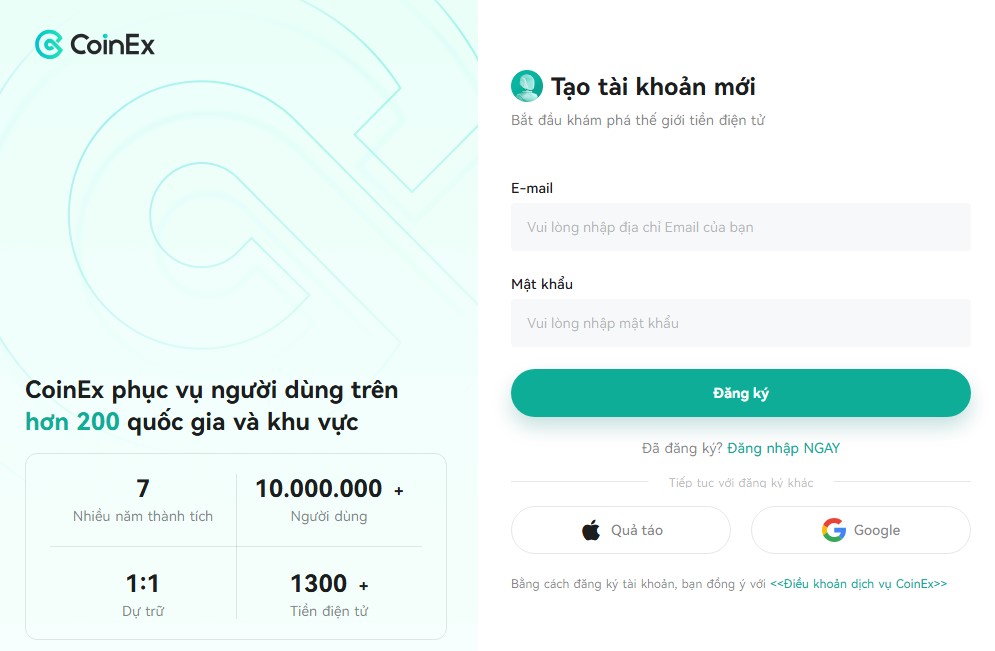Focus the E-mail address input field

tap(740, 227)
